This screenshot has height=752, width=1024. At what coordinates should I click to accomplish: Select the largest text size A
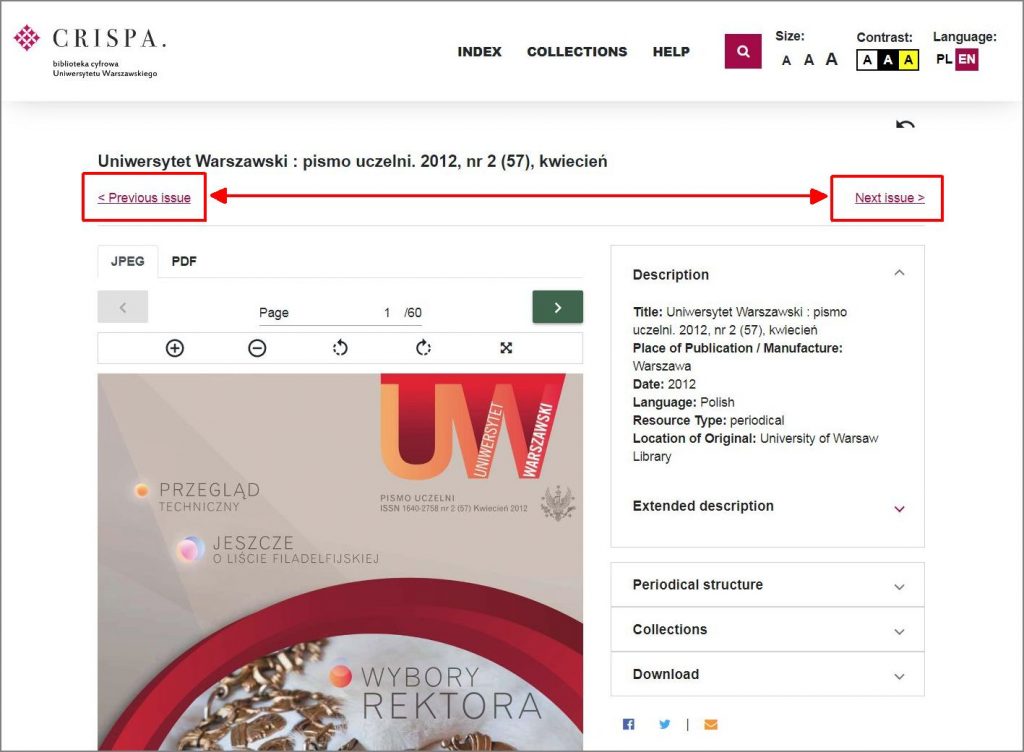pos(831,59)
